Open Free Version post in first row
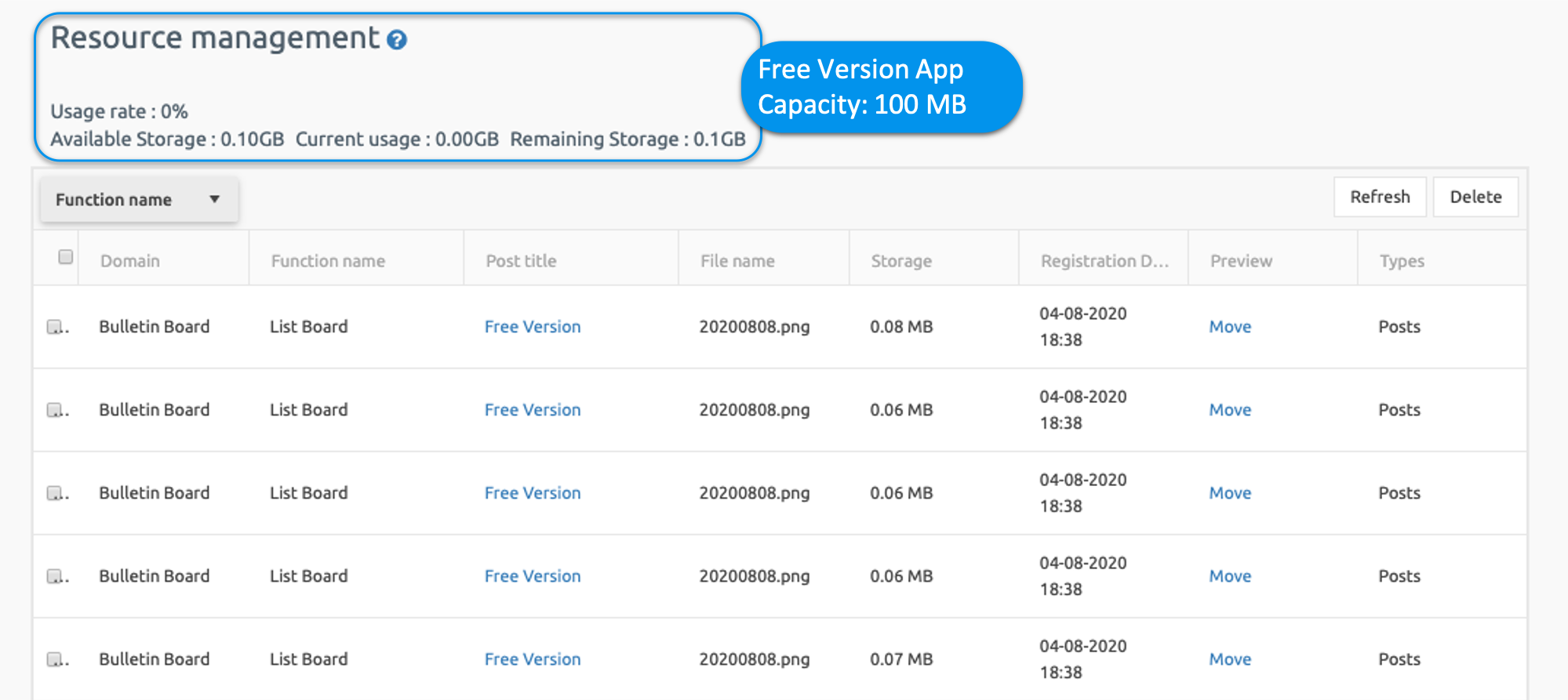 coord(532,327)
